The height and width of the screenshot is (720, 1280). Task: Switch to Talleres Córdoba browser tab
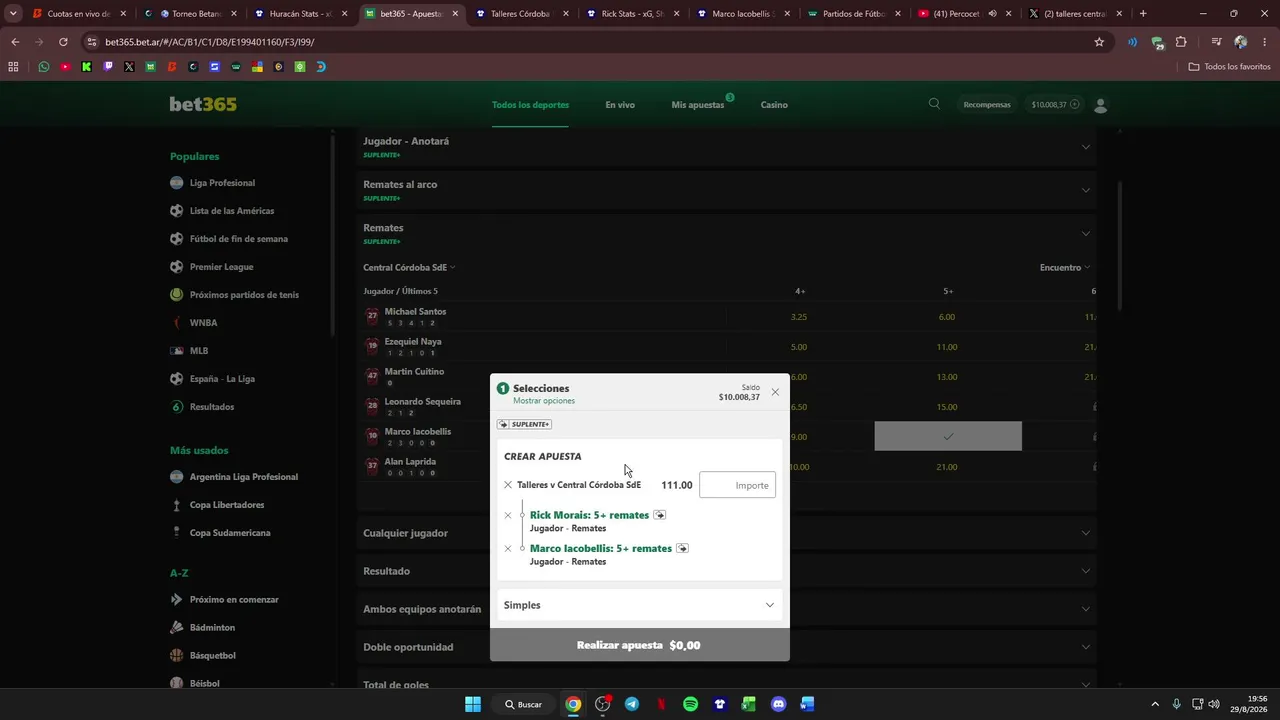520,14
